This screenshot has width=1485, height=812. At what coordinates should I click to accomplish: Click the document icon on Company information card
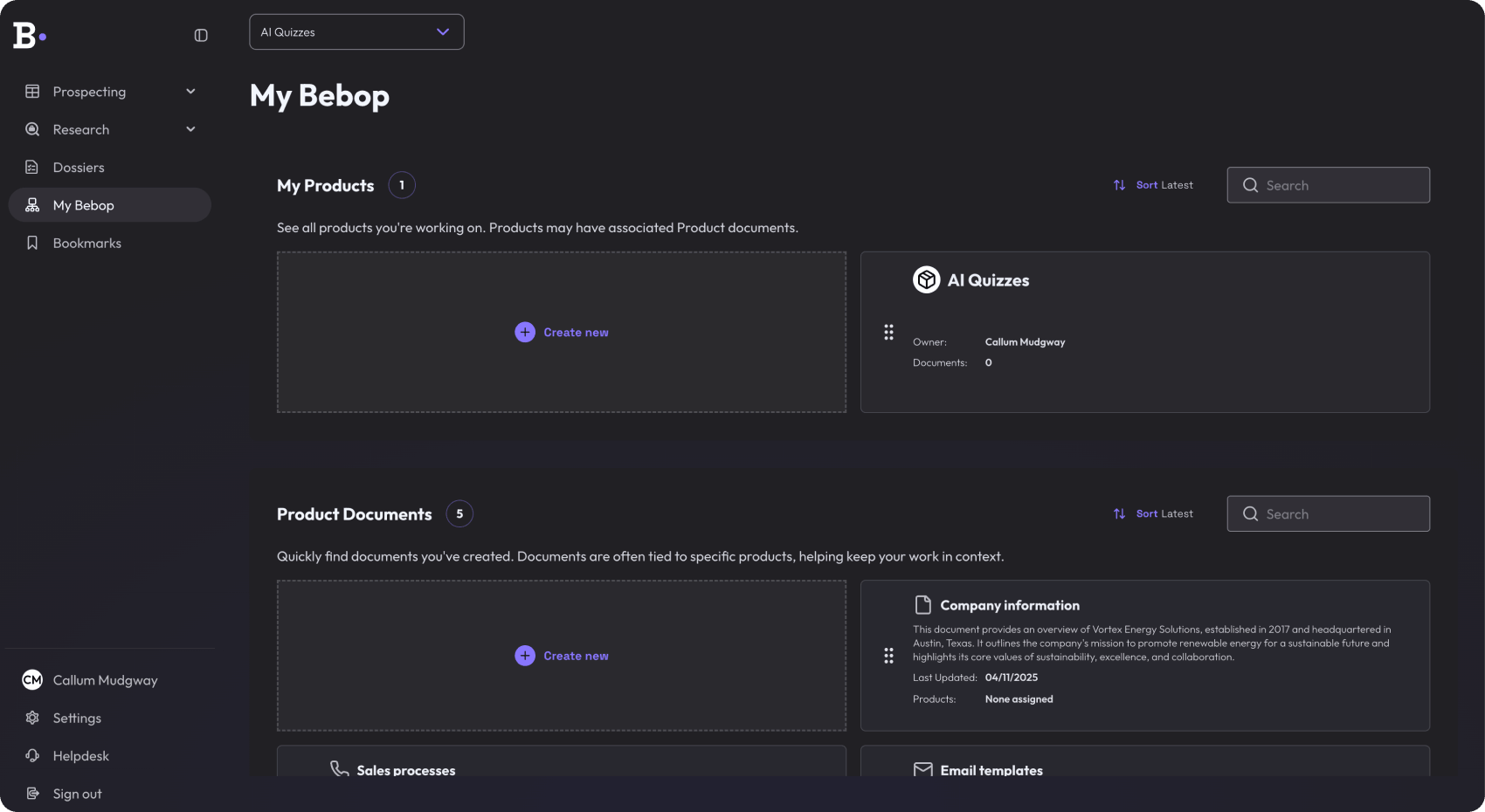(922, 604)
